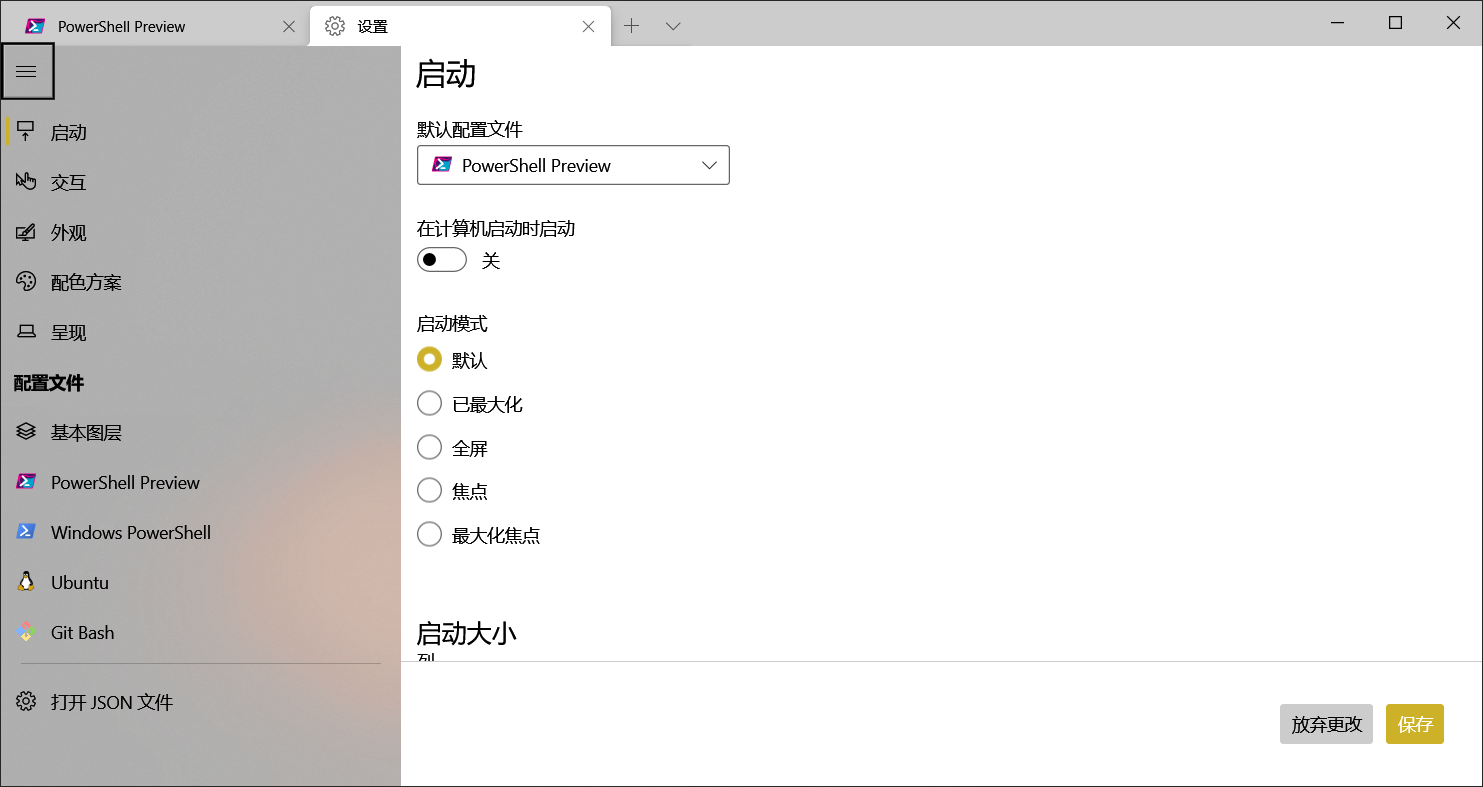Viewport: 1483px width, 787px height.
Task: Open the 外观 settings section
Action: [x=70, y=232]
